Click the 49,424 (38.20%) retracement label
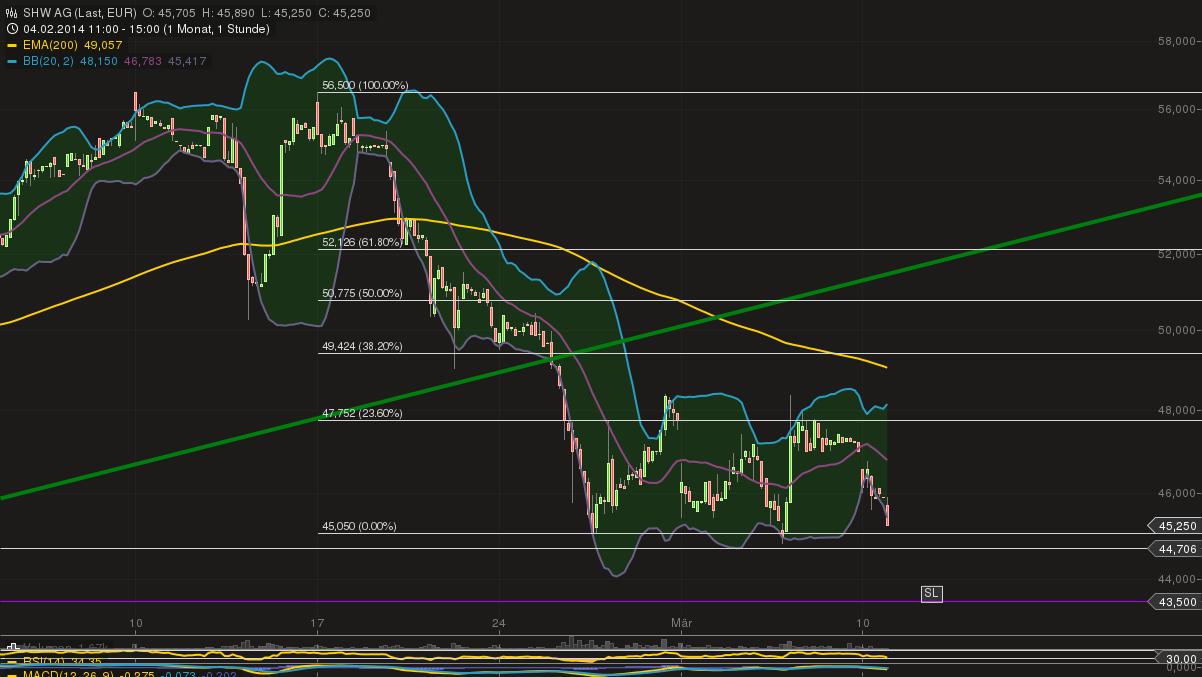1202x677 pixels. (360, 346)
